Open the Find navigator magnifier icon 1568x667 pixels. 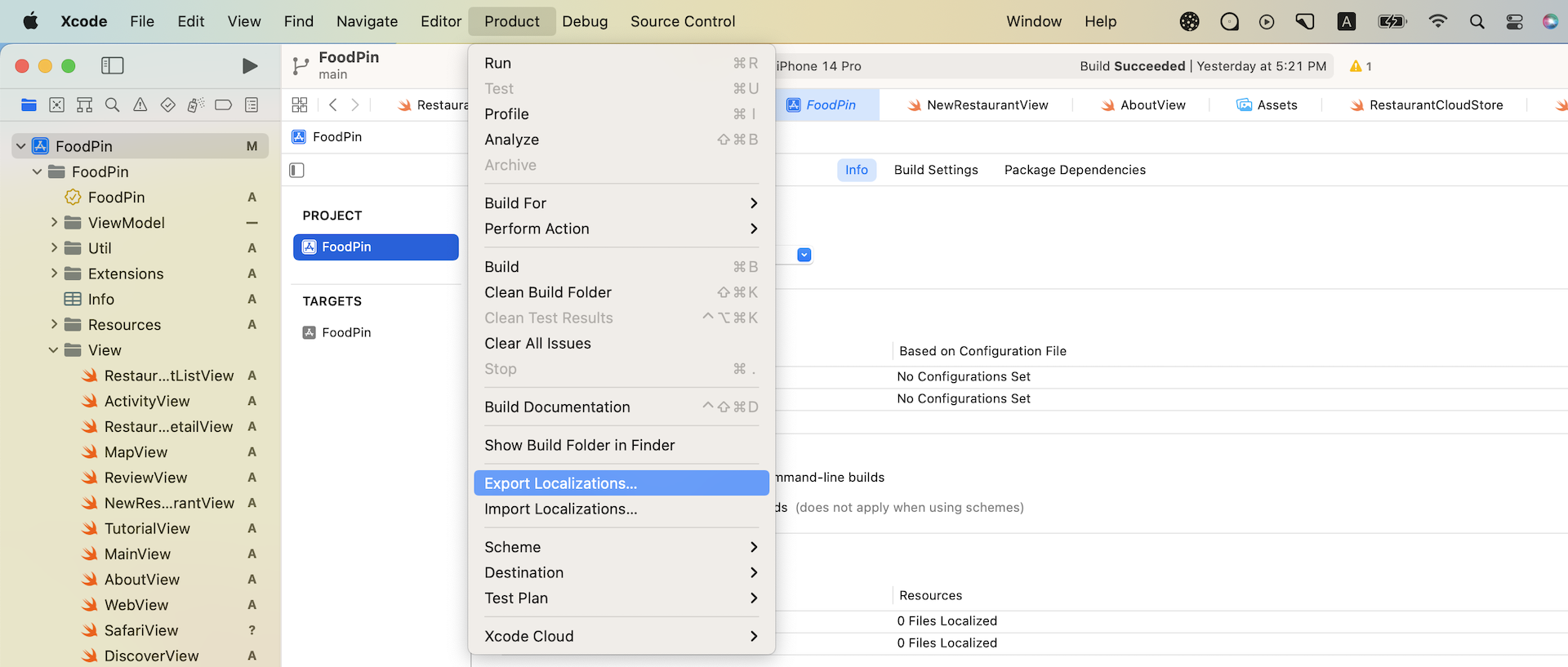click(x=113, y=104)
